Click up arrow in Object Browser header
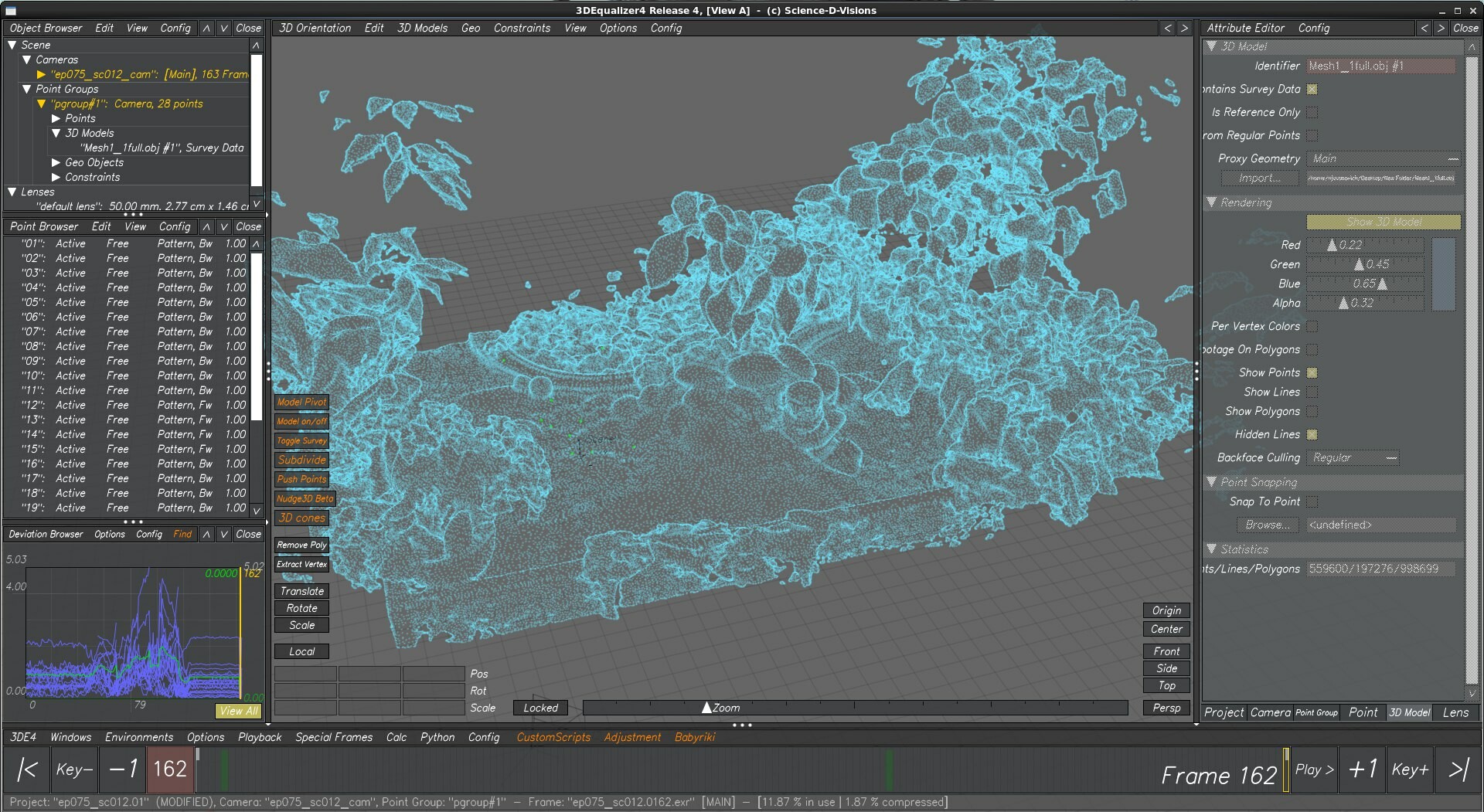The image size is (1484, 812). tap(206, 28)
